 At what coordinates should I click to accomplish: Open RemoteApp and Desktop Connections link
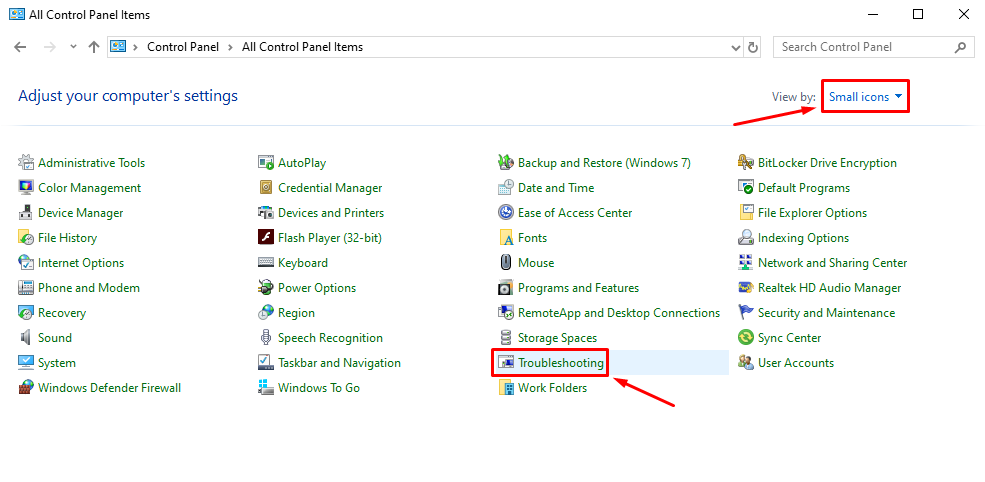click(x=619, y=313)
